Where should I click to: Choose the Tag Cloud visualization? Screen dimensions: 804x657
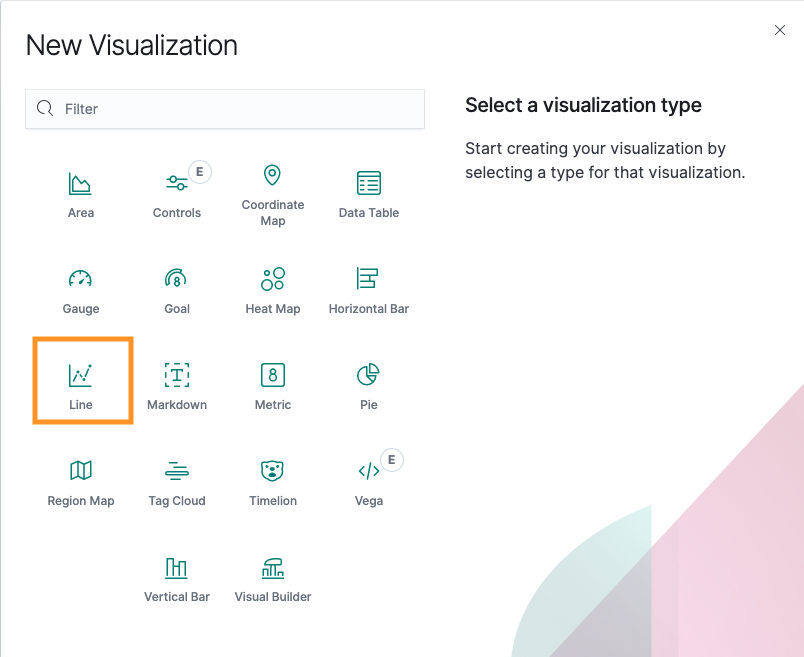pos(177,483)
